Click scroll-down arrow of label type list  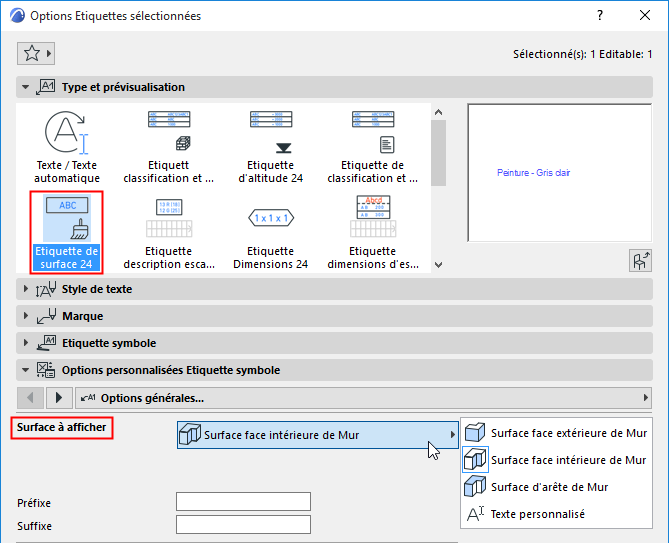[x=438, y=265]
